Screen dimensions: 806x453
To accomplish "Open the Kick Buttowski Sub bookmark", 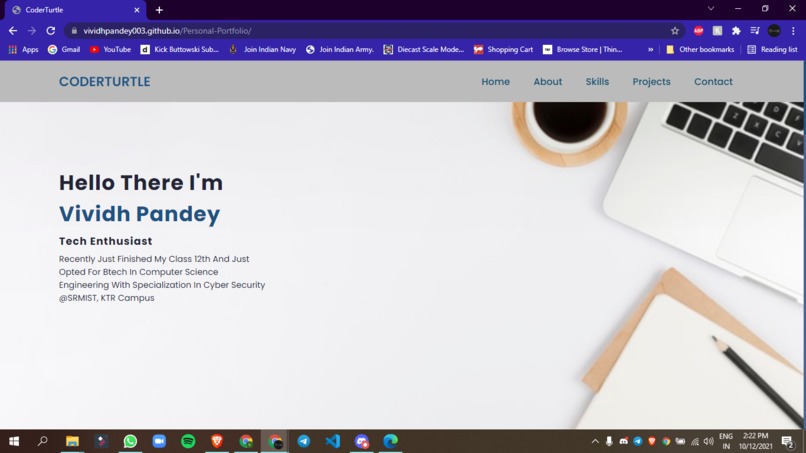I will point(180,49).
